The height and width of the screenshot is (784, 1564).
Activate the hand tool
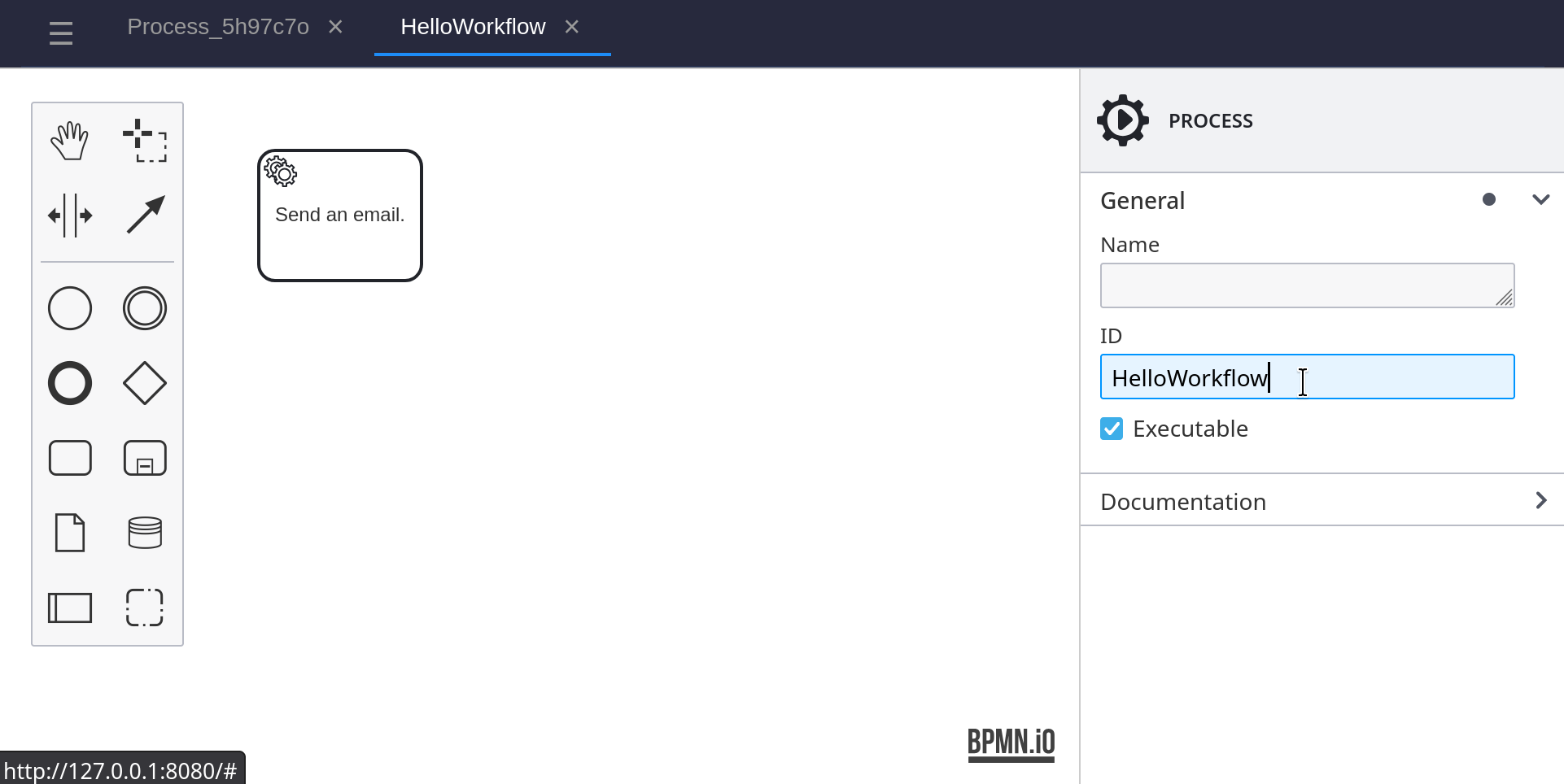pos(70,141)
